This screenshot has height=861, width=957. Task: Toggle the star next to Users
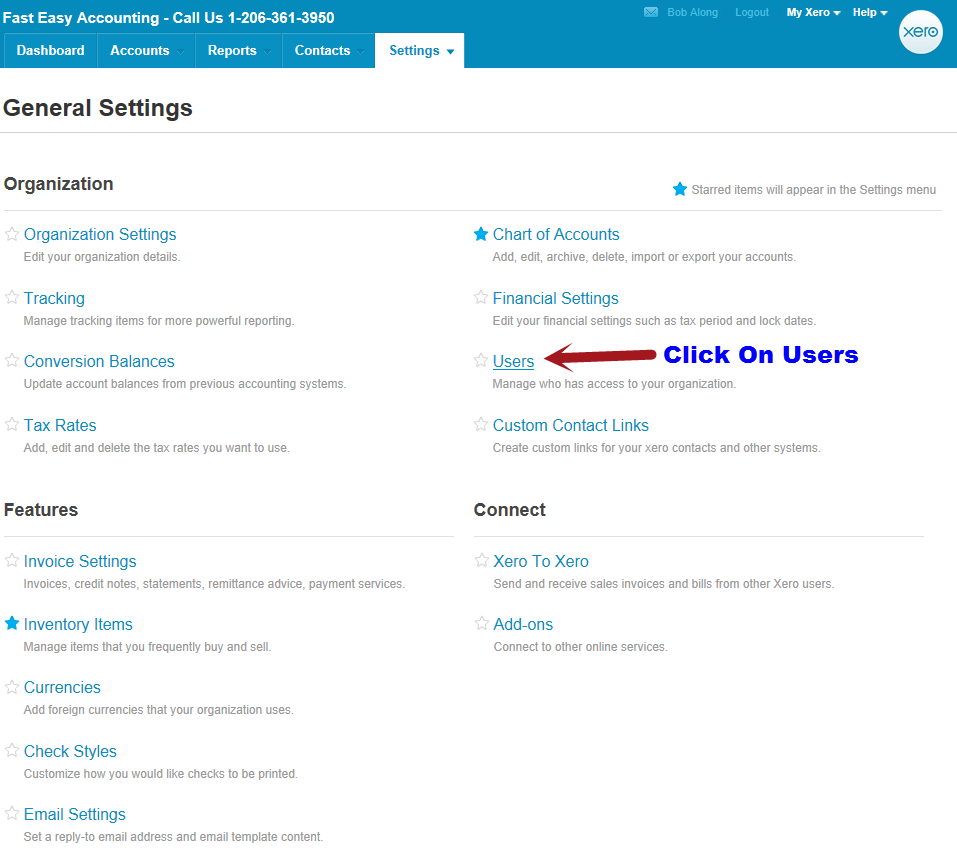click(481, 361)
